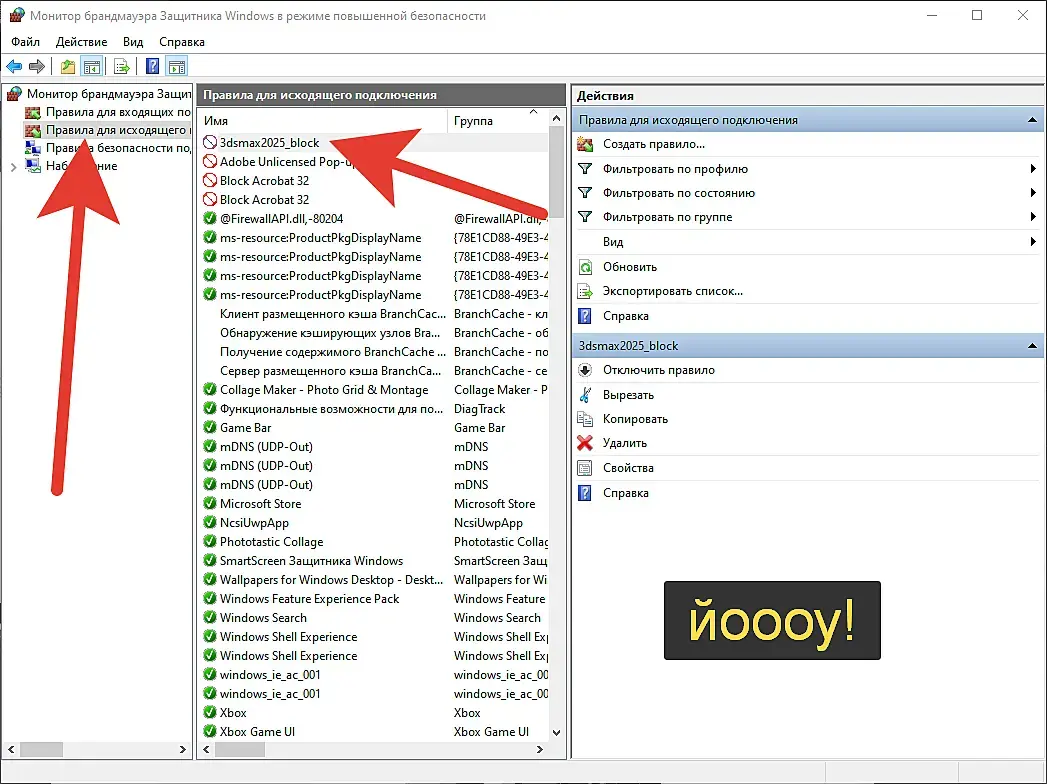
Task: Click the Обновить refresh icon
Action: click(585, 267)
